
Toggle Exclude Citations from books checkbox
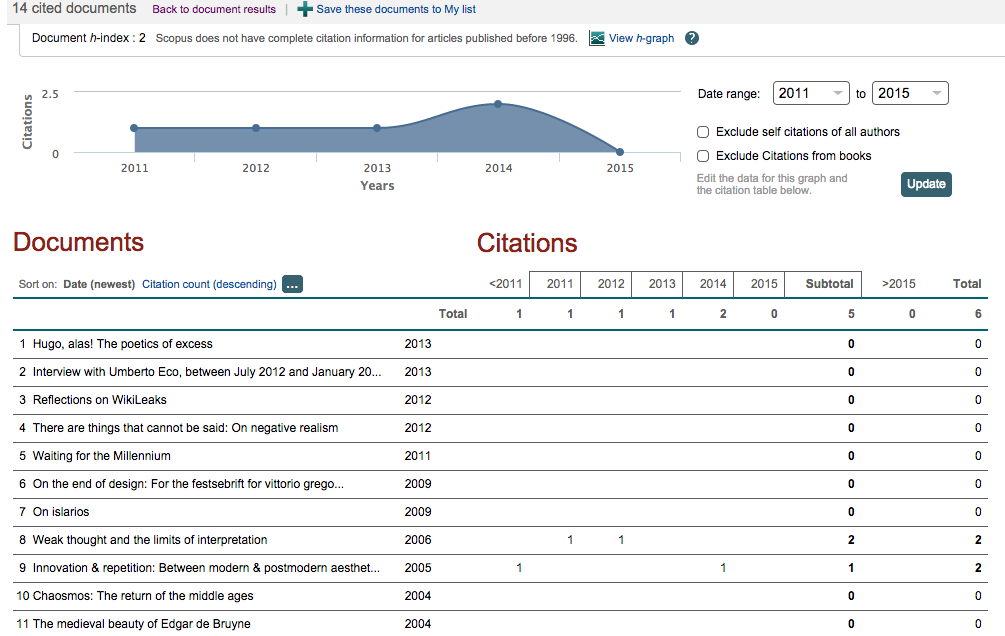[703, 156]
